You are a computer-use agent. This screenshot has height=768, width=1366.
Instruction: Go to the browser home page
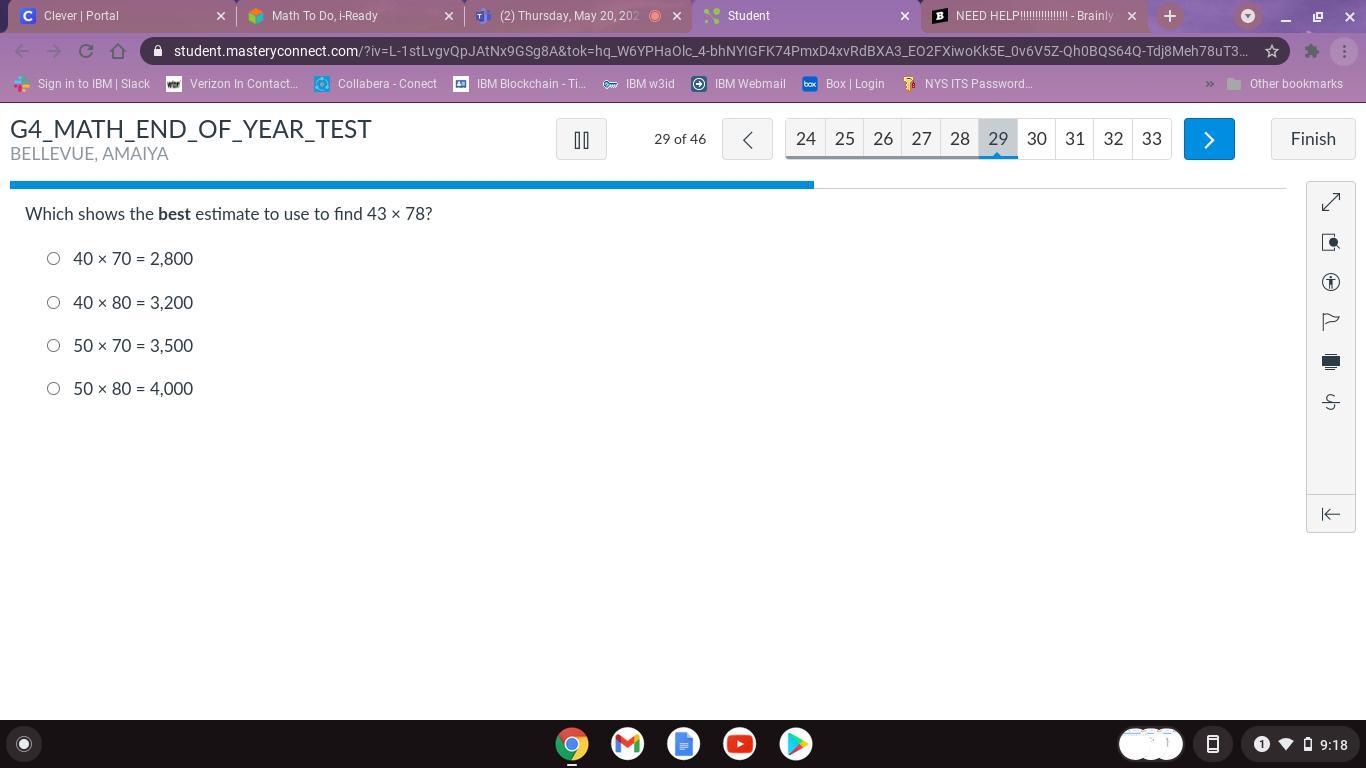[118, 51]
